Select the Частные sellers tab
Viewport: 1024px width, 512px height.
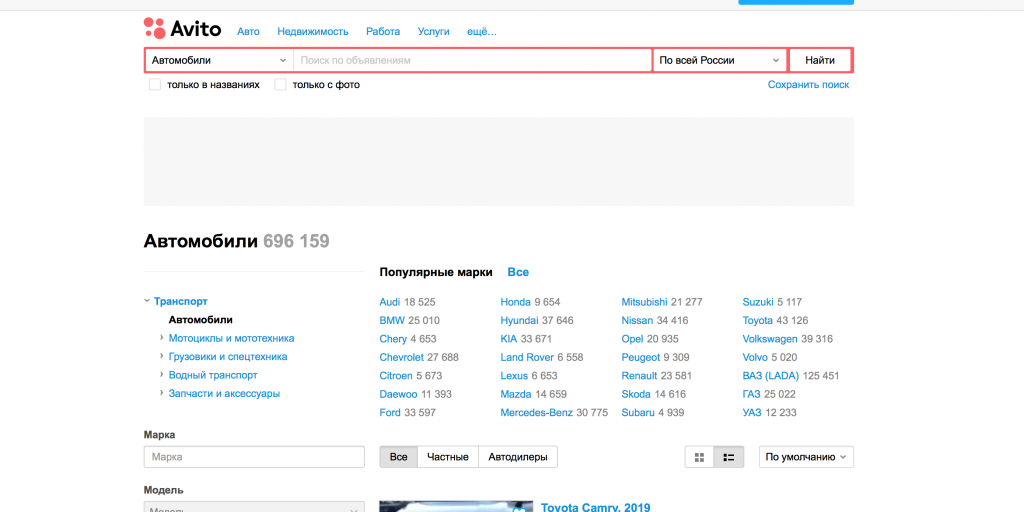coord(448,457)
